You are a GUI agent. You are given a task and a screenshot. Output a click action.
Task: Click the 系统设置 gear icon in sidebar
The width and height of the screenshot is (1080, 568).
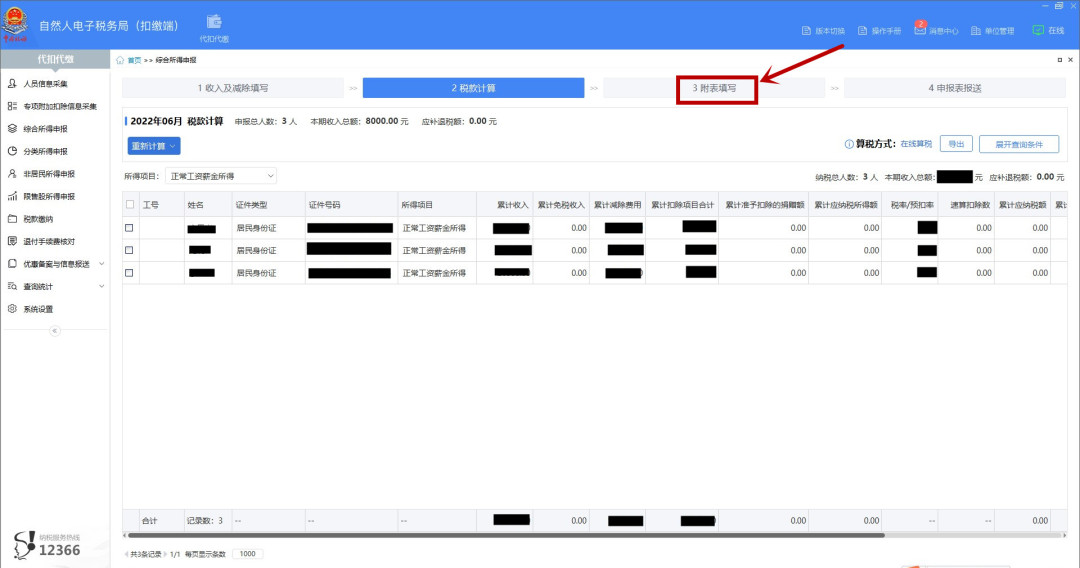point(13,309)
